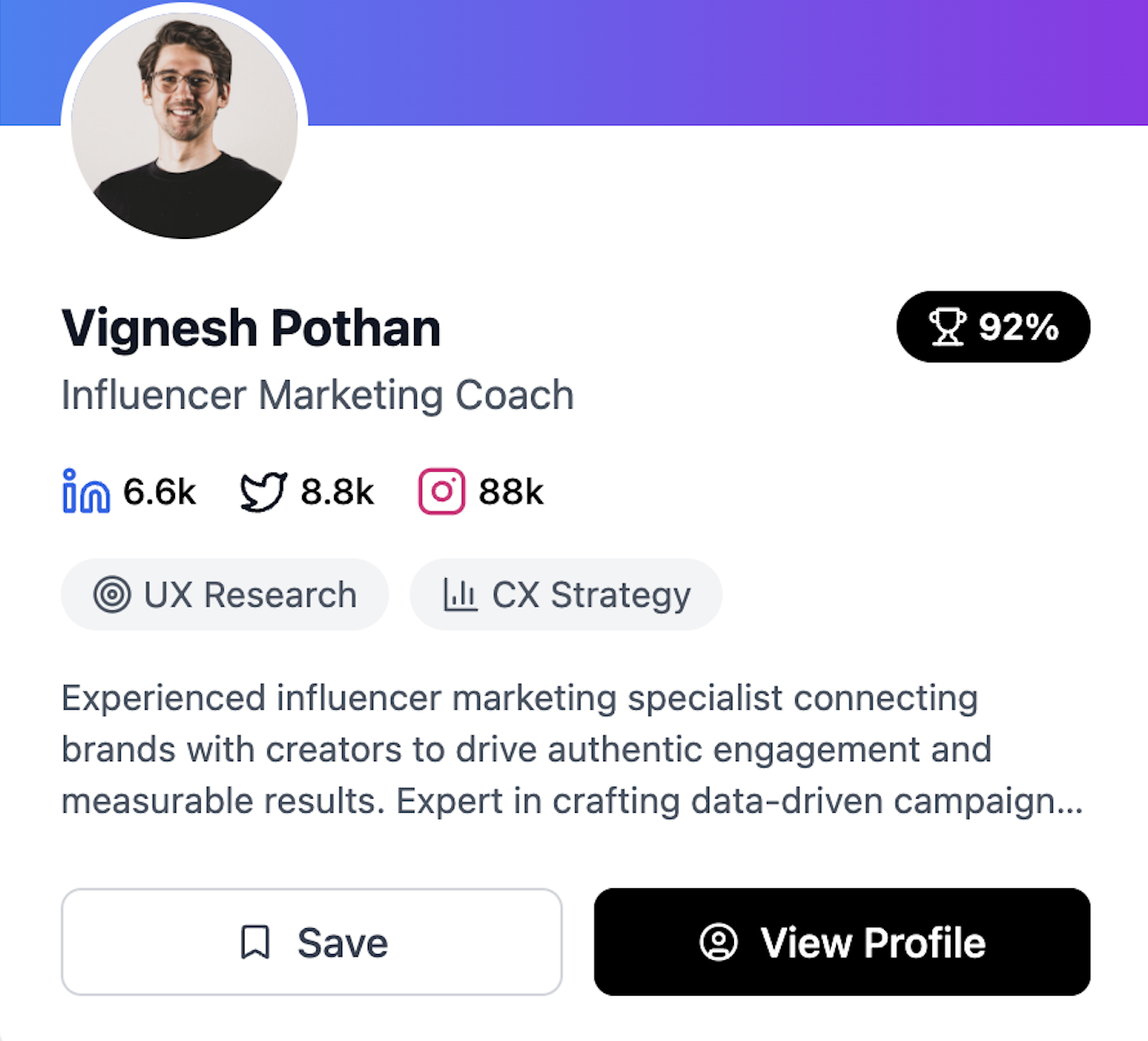Click the target icon beside UX Research

click(x=112, y=594)
